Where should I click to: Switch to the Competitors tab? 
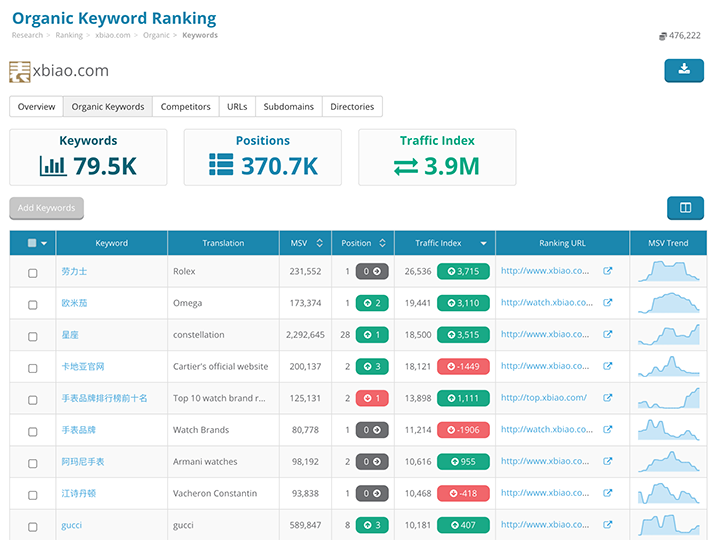coord(185,107)
